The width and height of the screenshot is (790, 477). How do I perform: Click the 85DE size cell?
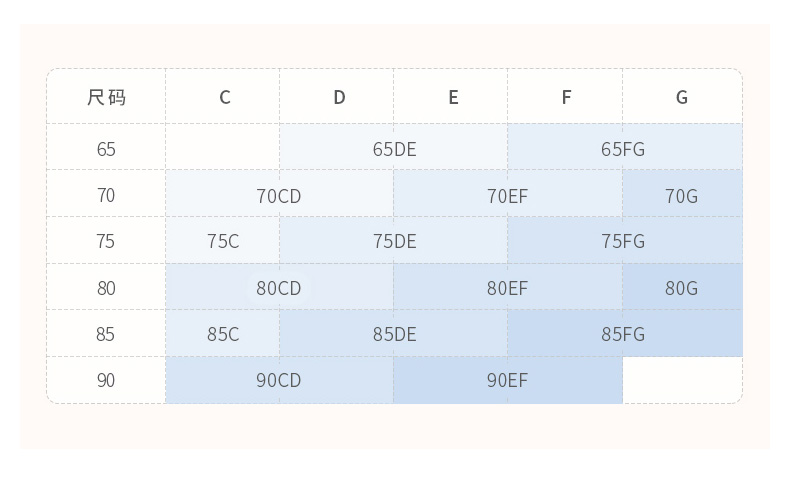[x=394, y=334]
